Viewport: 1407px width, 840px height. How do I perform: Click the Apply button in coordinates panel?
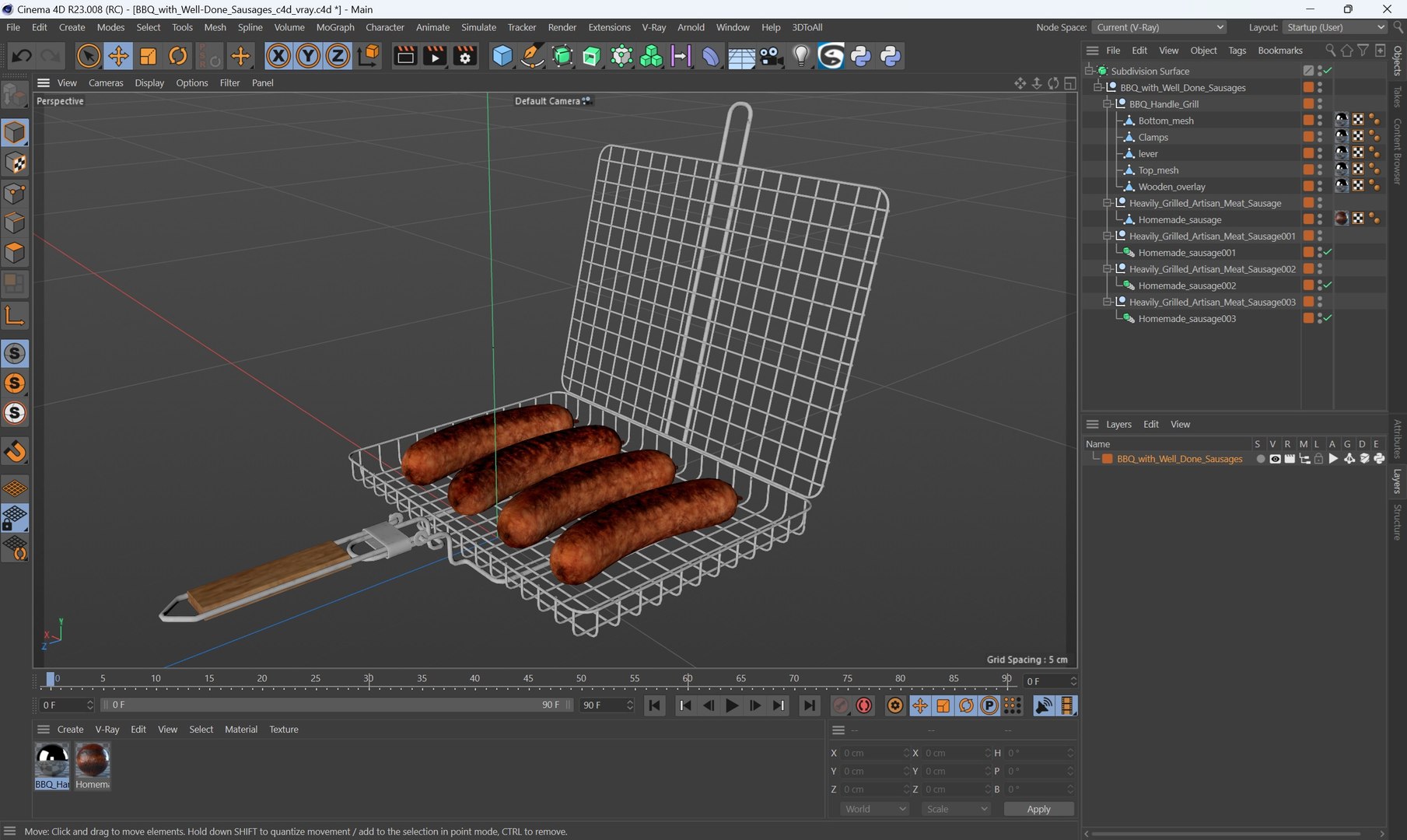pyautogui.click(x=1038, y=809)
